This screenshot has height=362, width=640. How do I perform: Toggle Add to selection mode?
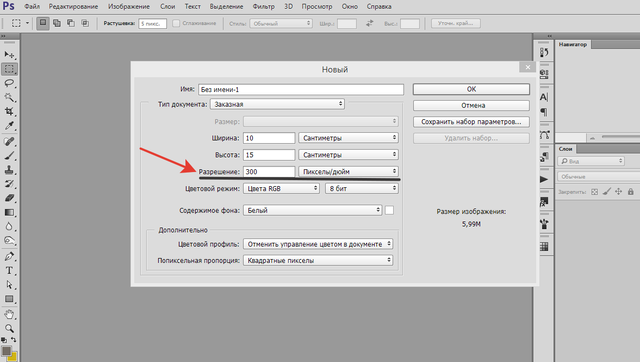coord(57,23)
